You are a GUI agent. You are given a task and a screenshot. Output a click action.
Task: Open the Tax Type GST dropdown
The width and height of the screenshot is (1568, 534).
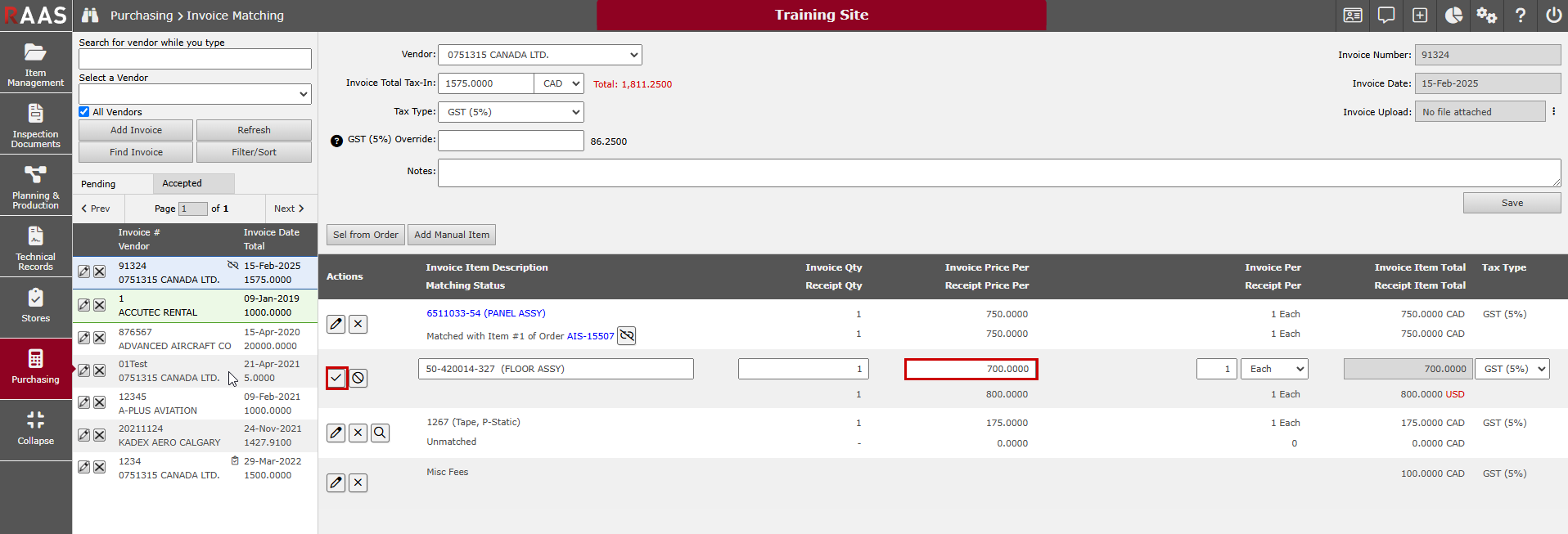(511, 112)
